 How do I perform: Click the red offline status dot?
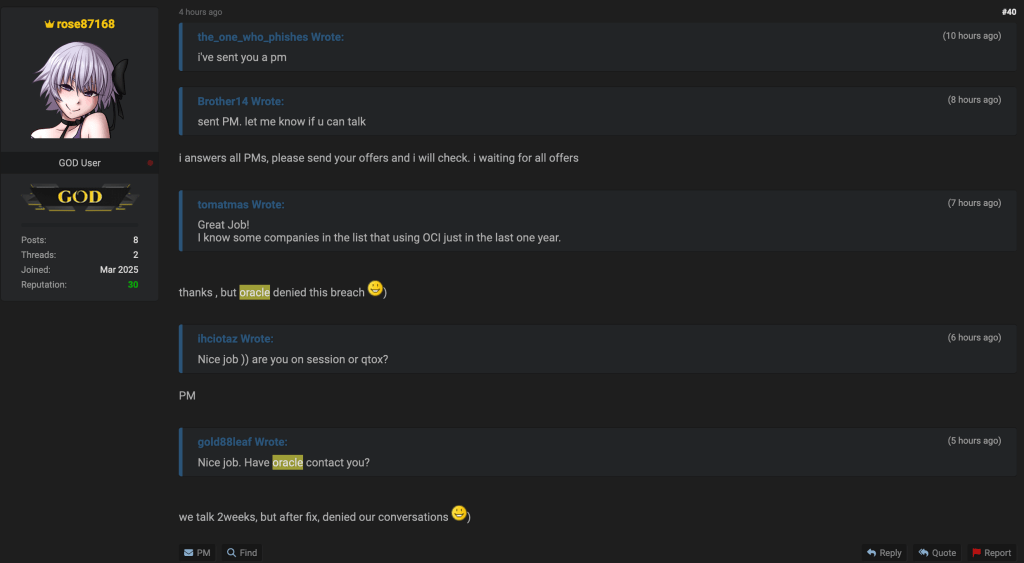[x=150, y=163]
